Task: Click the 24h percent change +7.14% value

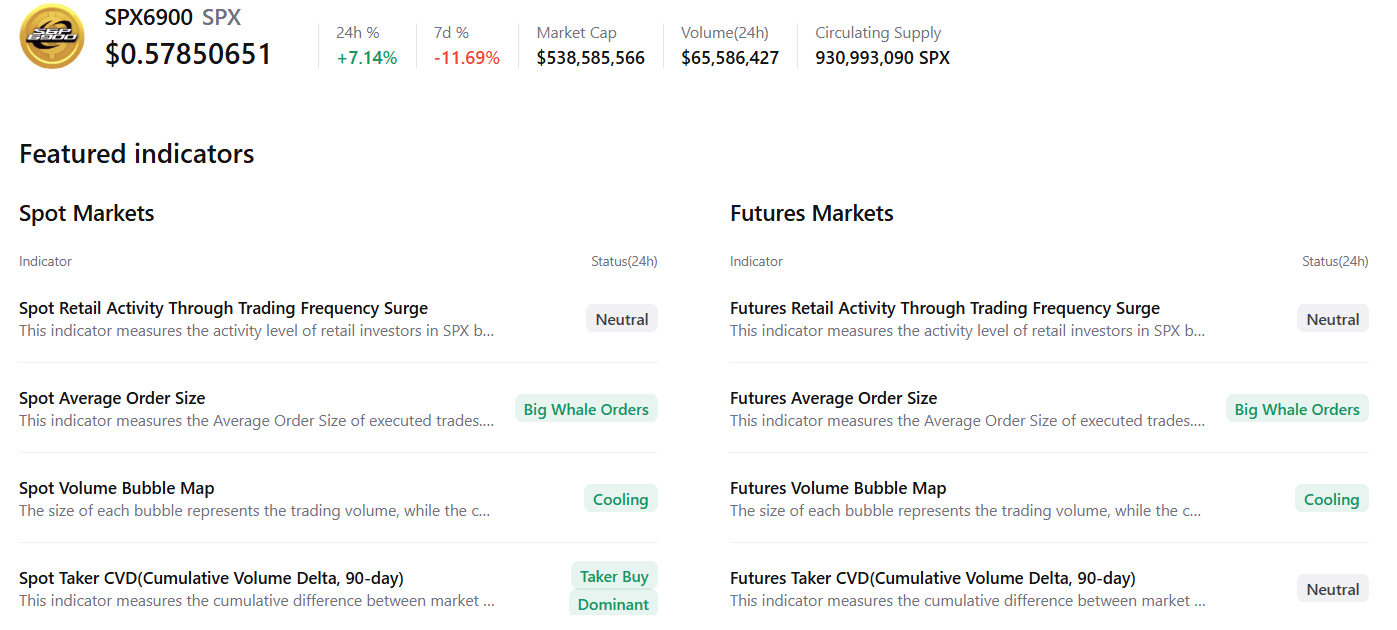Action: tap(366, 58)
